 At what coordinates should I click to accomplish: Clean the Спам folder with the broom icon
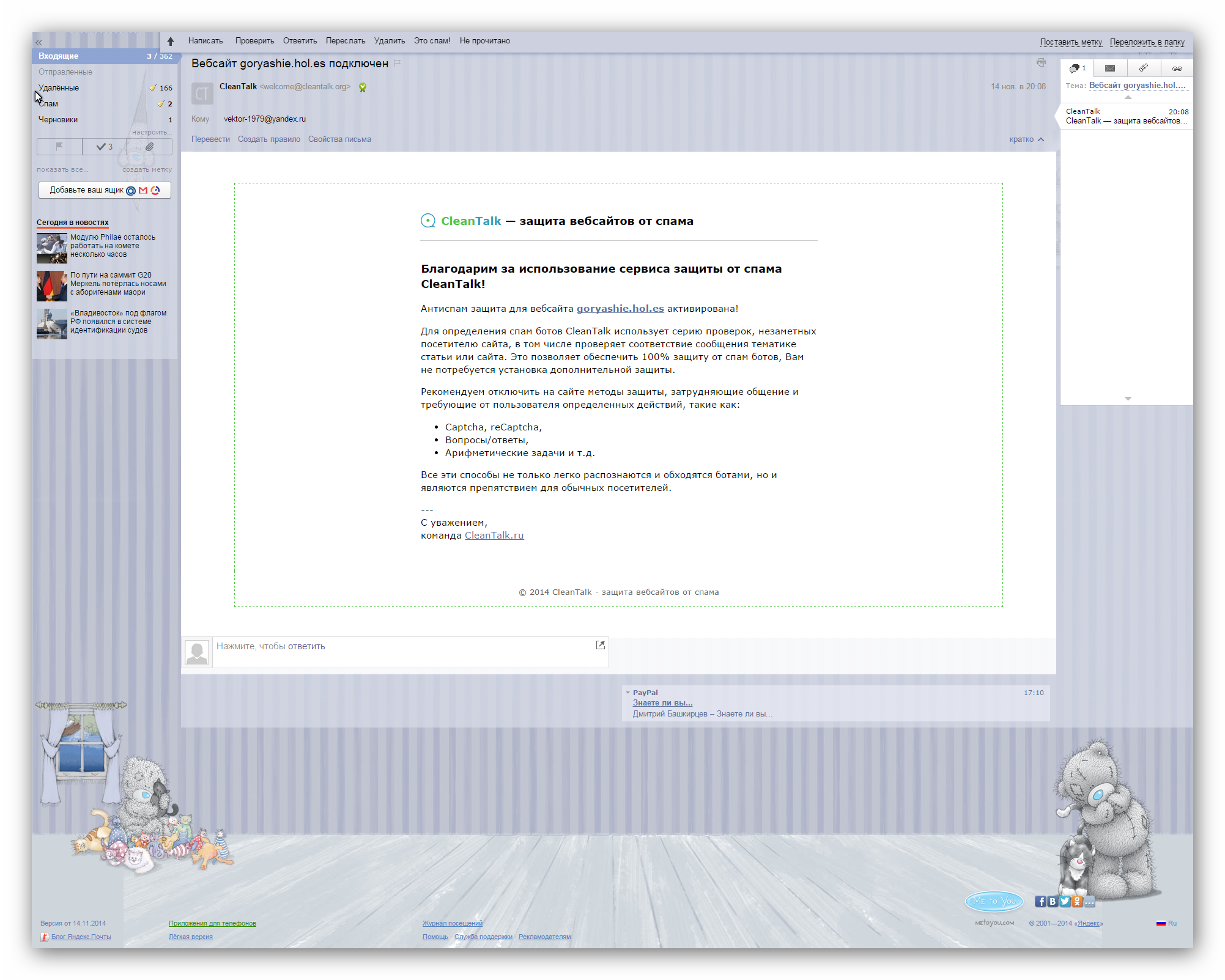(161, 103)
